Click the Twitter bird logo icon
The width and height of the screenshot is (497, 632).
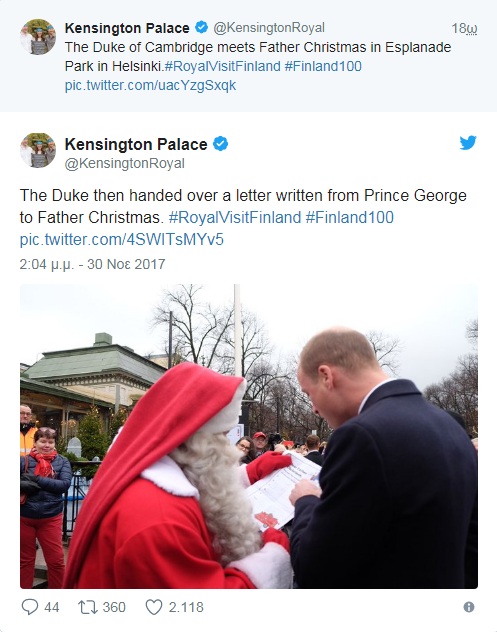coord(468,143)
